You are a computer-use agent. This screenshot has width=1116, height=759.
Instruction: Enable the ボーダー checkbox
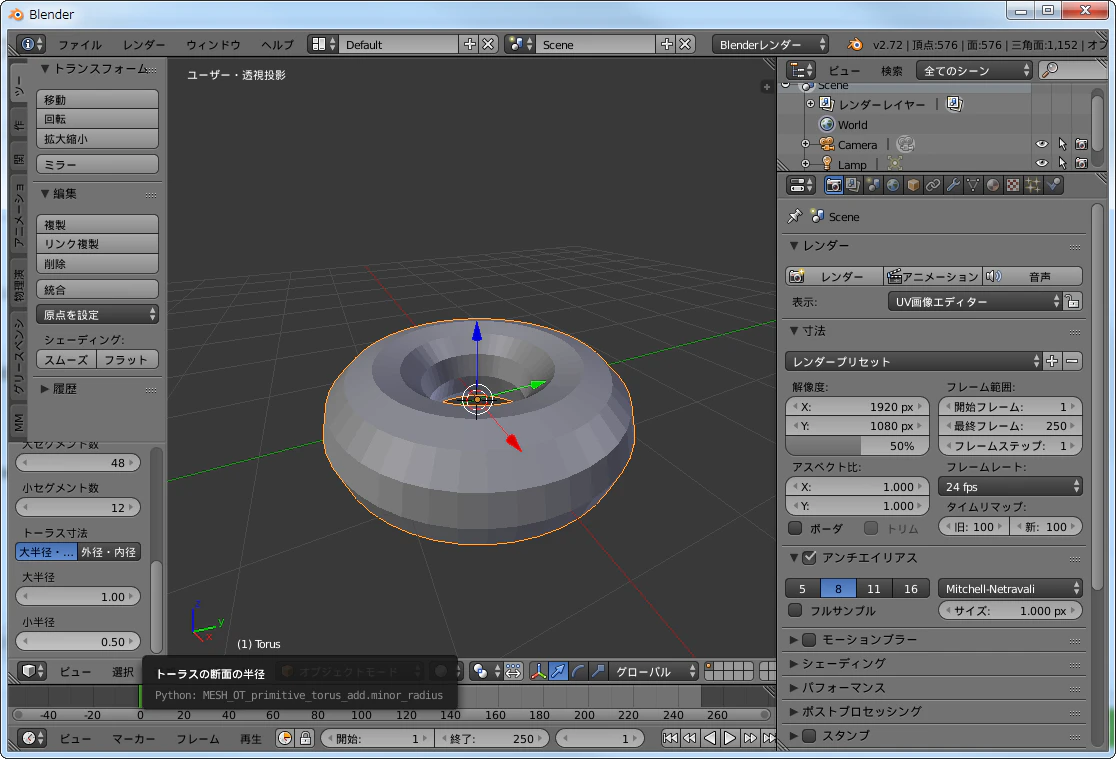(795, 528)
